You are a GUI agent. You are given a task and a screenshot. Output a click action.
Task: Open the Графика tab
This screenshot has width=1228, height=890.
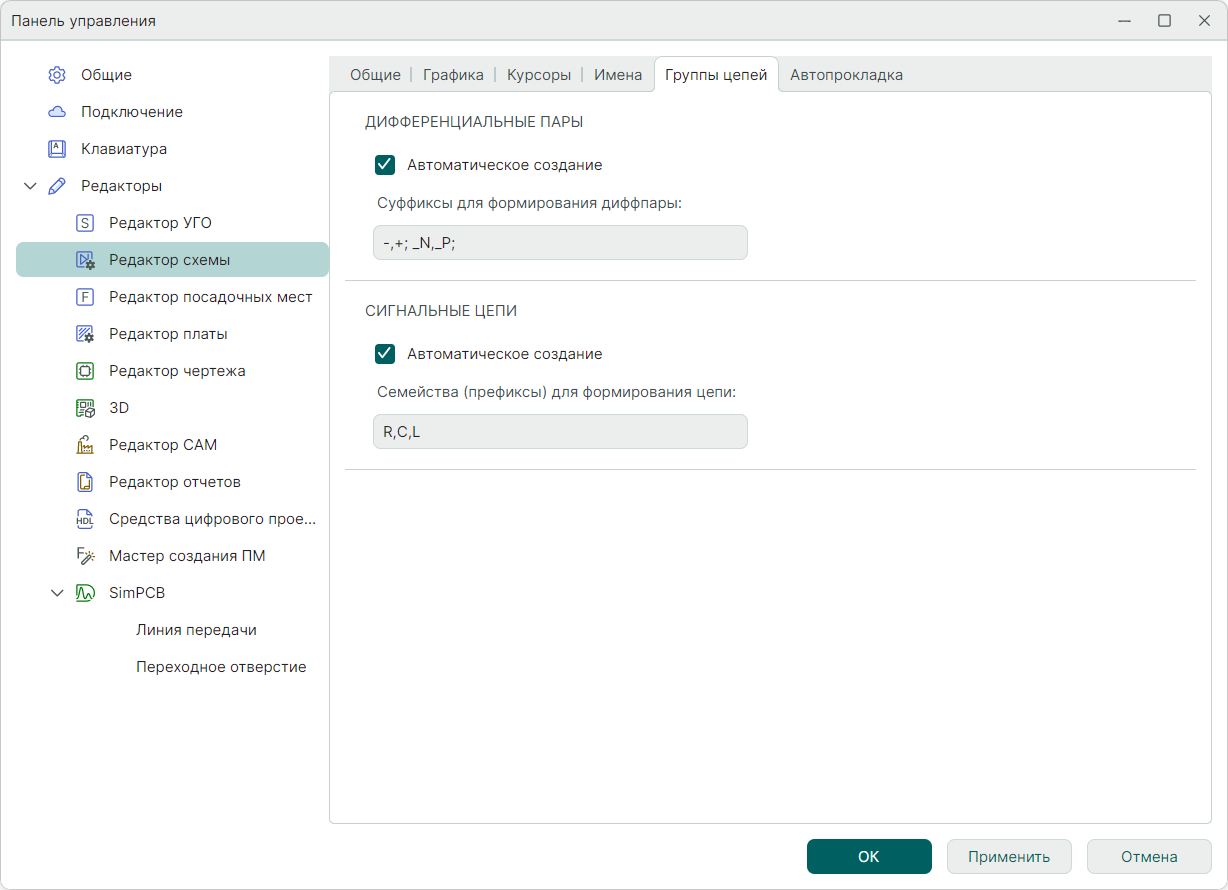[453, 75]
